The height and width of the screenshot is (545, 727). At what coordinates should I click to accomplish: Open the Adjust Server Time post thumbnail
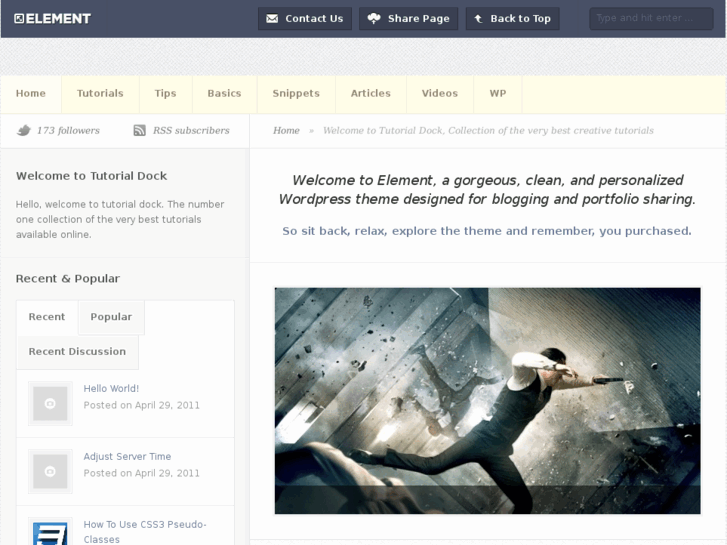[50, 471]
